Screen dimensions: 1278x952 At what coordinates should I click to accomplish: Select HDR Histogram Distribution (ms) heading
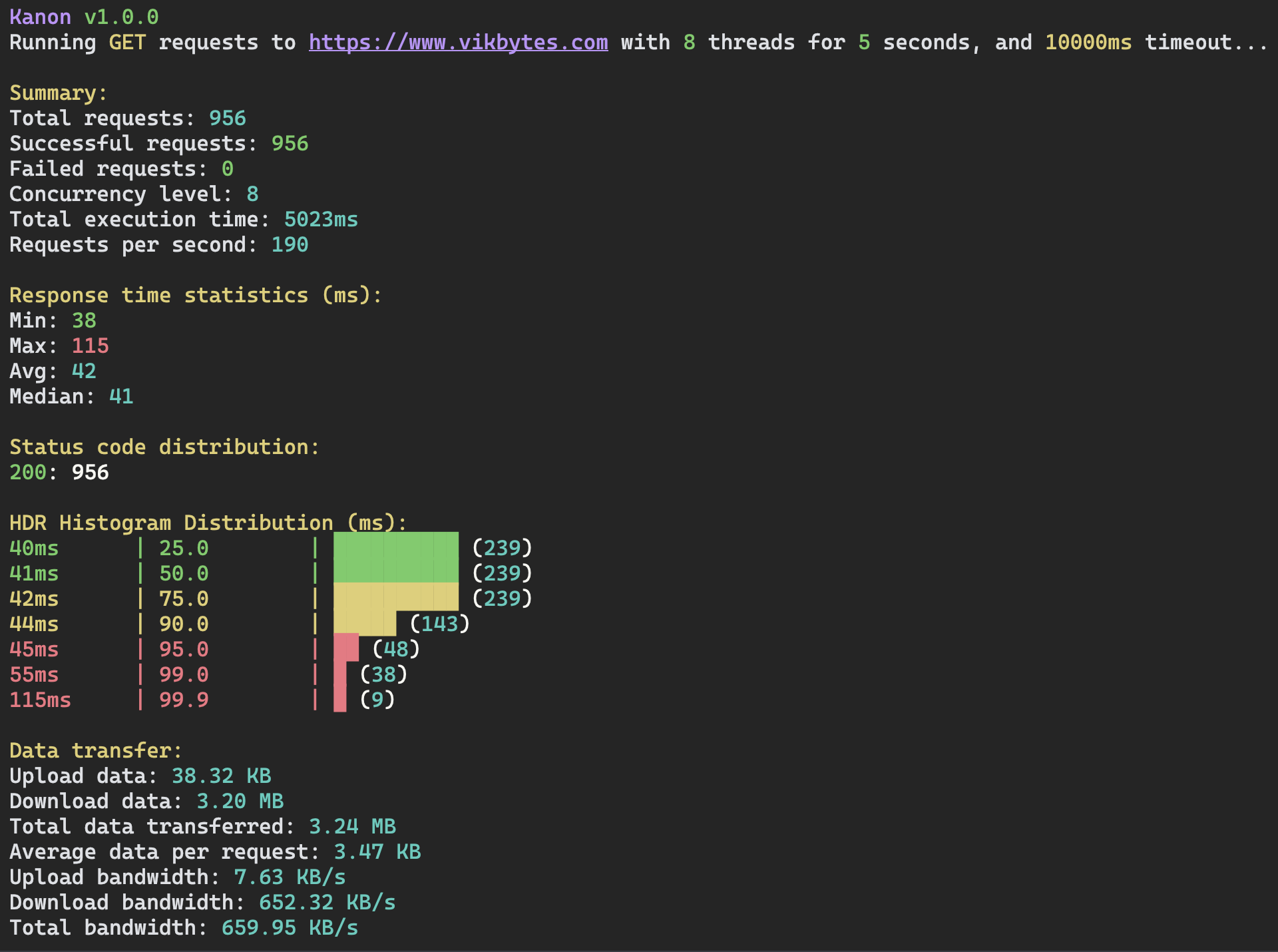click(208, 523)
